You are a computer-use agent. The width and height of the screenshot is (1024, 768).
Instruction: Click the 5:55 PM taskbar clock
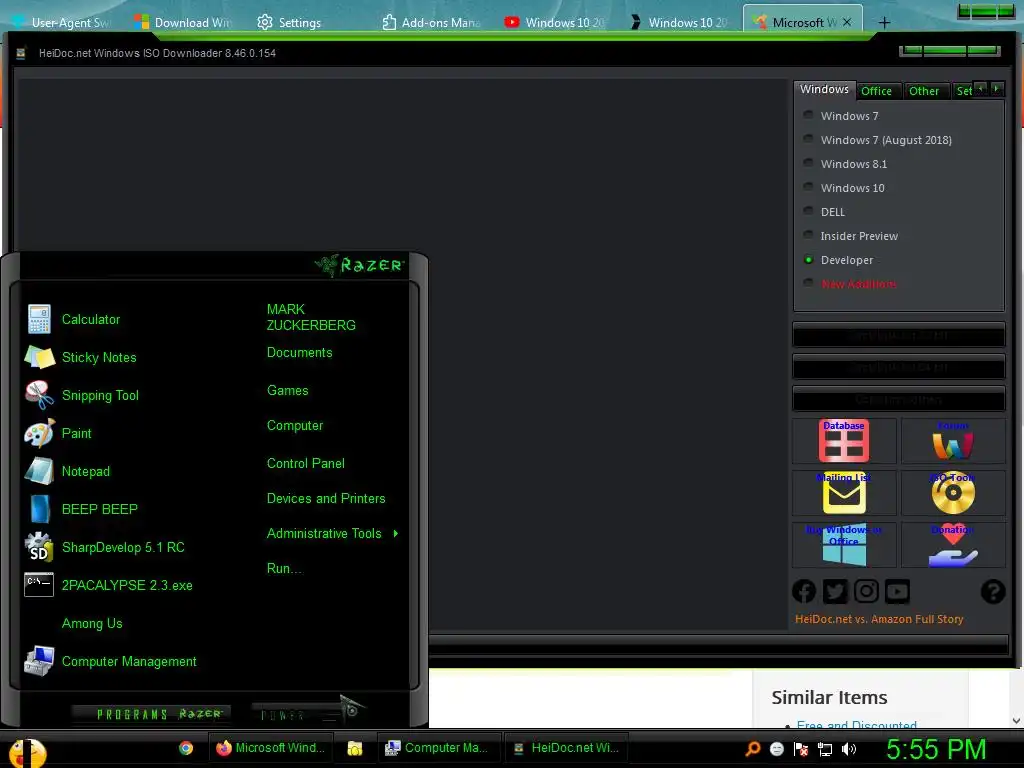click(936, 749)
